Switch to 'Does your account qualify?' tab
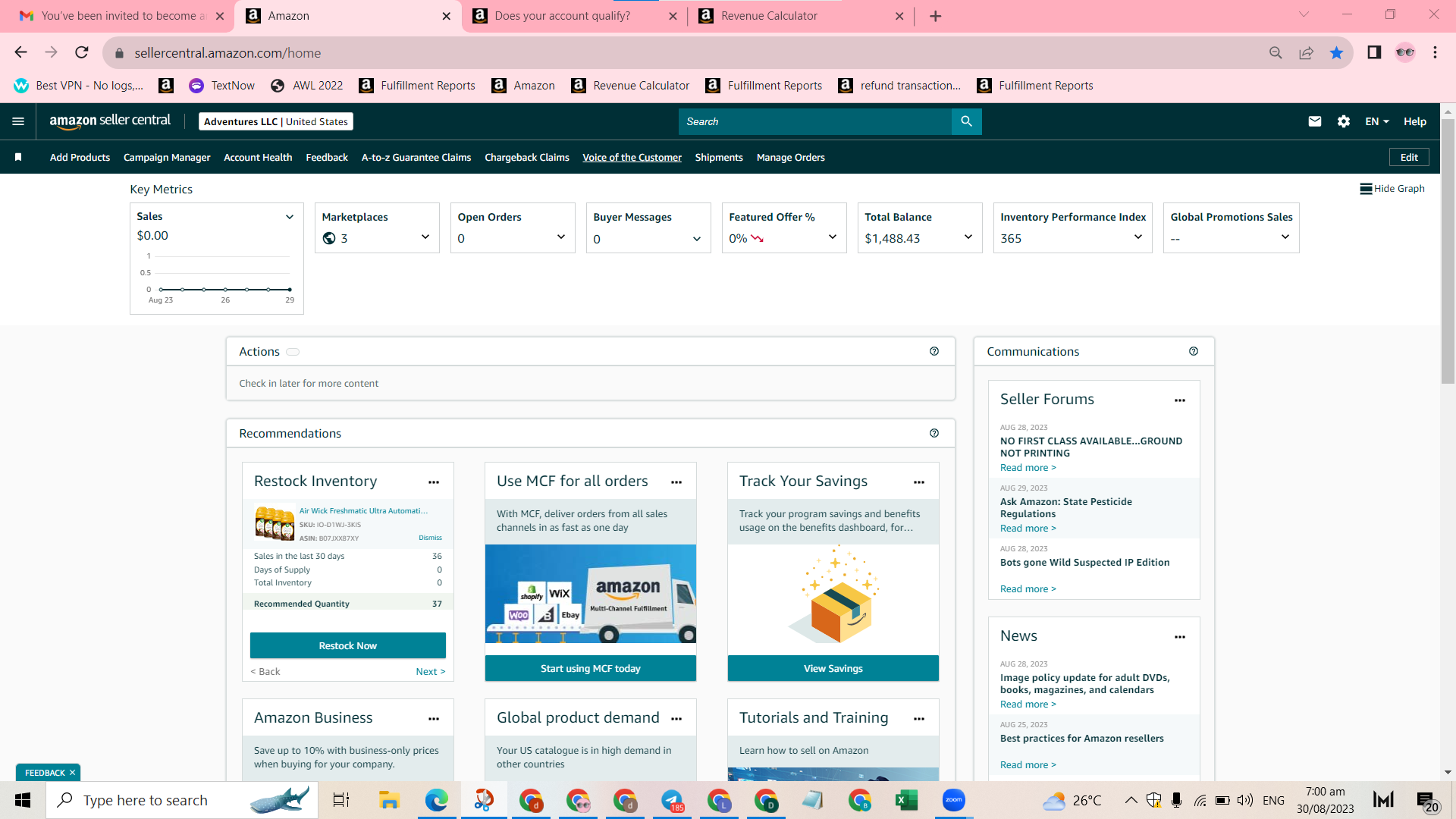This screenshot has width=1456, height=819. click(x=574, y=16)
